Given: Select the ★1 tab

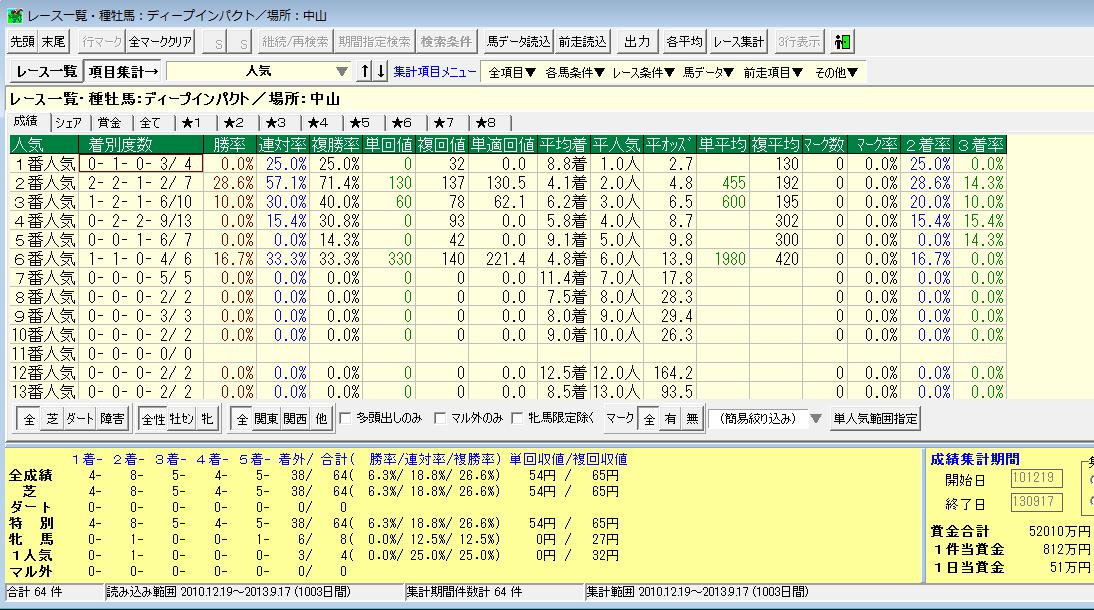Looking at the screenshot, I should (192, 123).
